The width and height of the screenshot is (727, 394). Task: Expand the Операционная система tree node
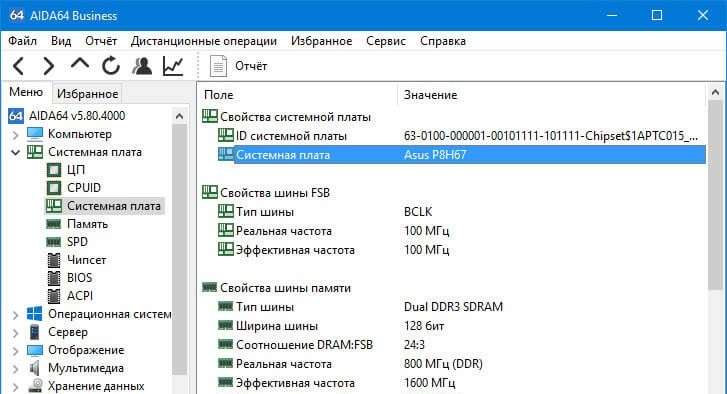tap(15, 315)
